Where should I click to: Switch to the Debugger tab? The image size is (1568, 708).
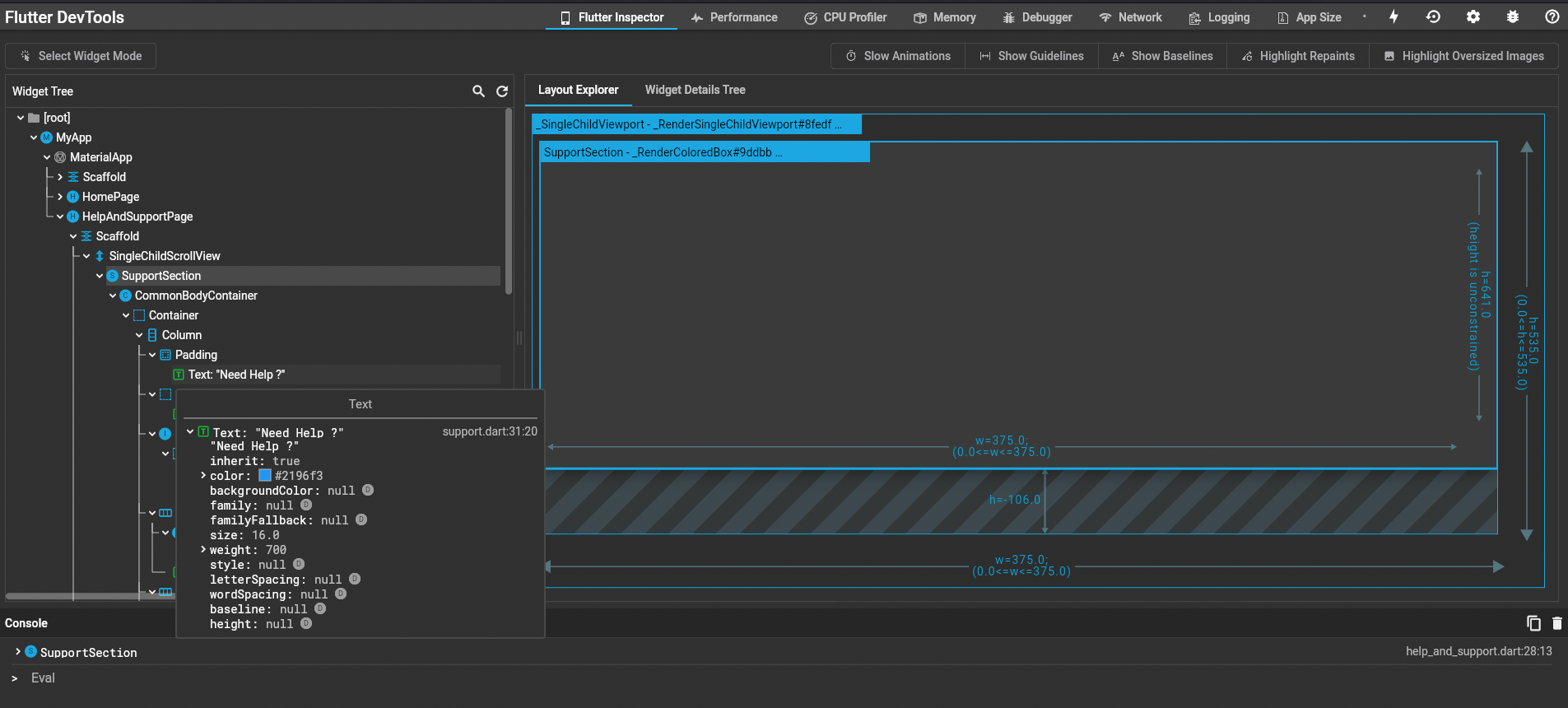click(x=1037, y=17)
